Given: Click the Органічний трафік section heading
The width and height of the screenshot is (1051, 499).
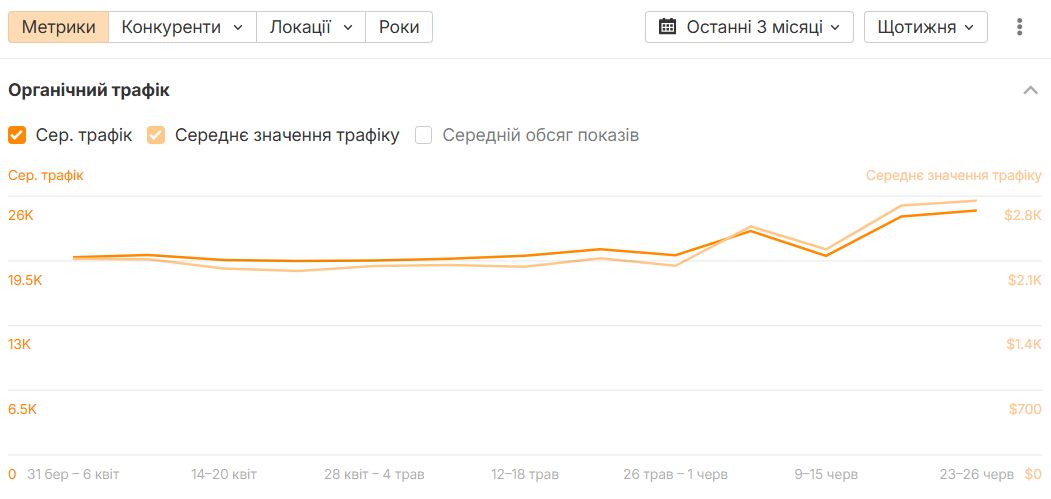Looking at the screenshot, I should pyautogui.click(x=89, y=90).
